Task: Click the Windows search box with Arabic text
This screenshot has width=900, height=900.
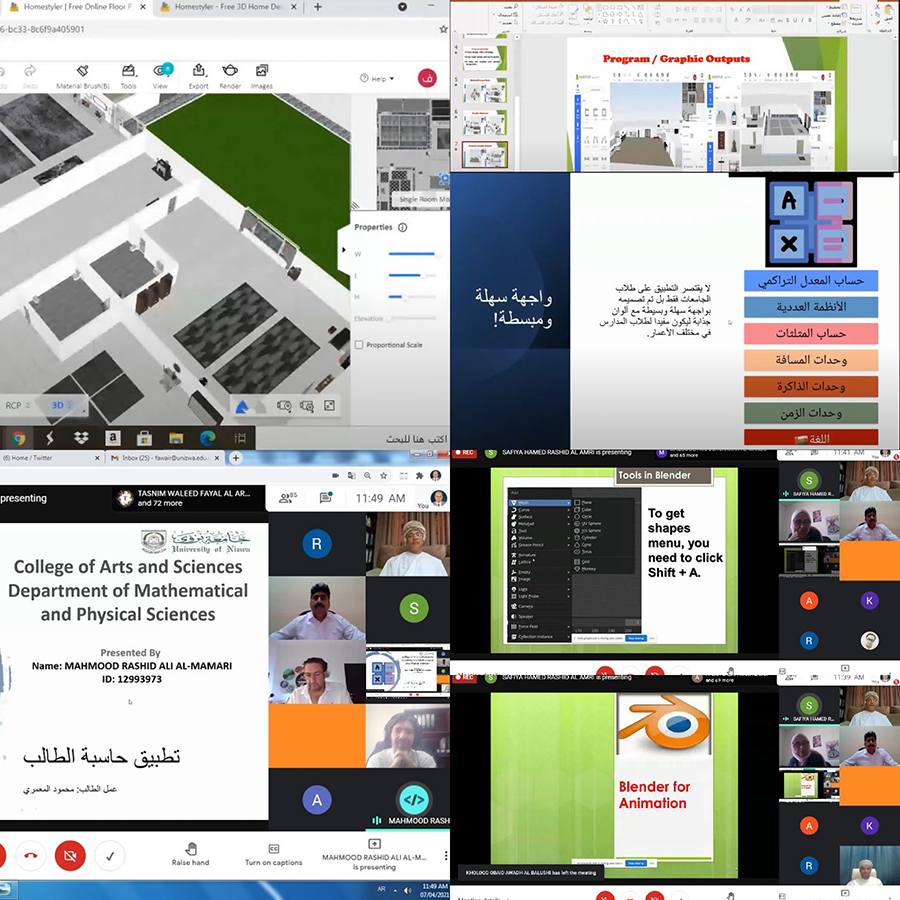Action: 351,439
